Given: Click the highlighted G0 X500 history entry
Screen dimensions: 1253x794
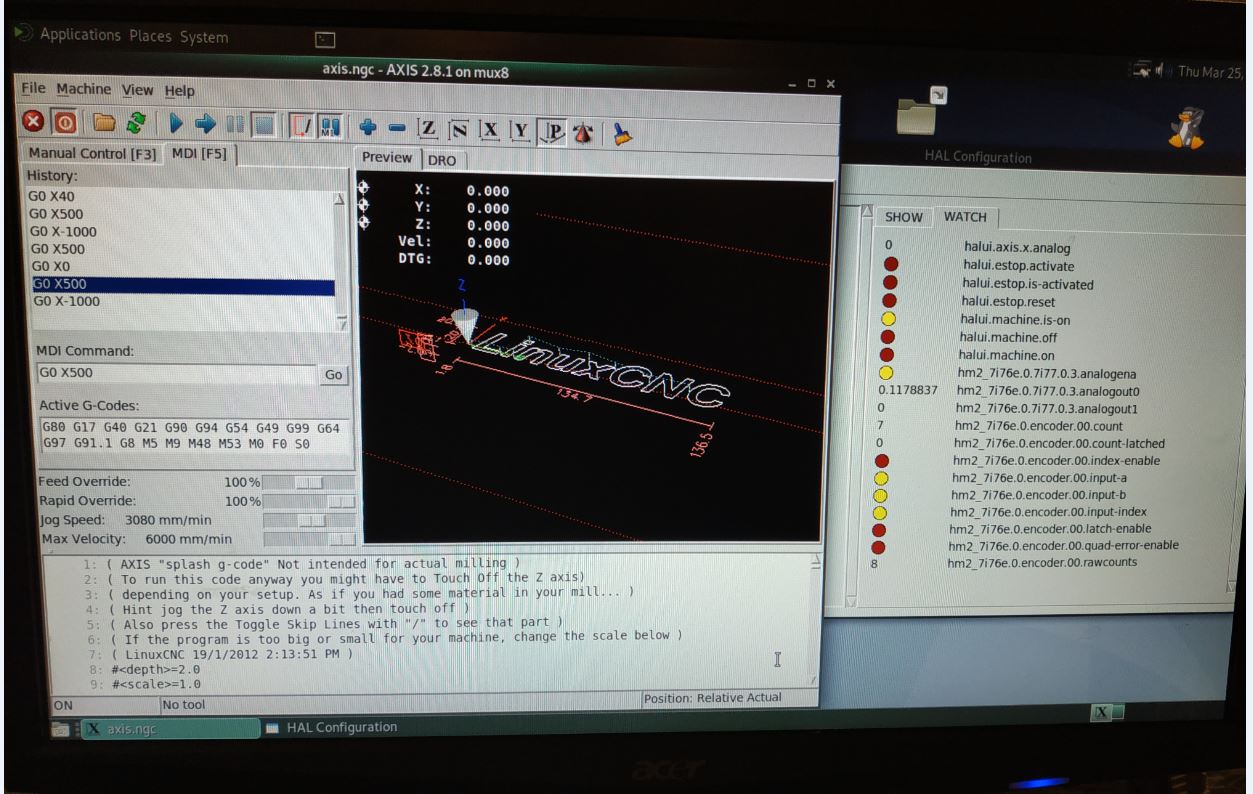Looking at the screenshot, I should coord(183,284).
